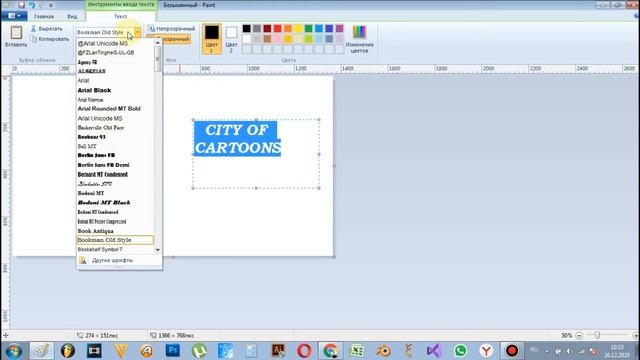Screen dimensions: 640x360
Task: Click the zoom slider handle
Action: pos(597,335)
